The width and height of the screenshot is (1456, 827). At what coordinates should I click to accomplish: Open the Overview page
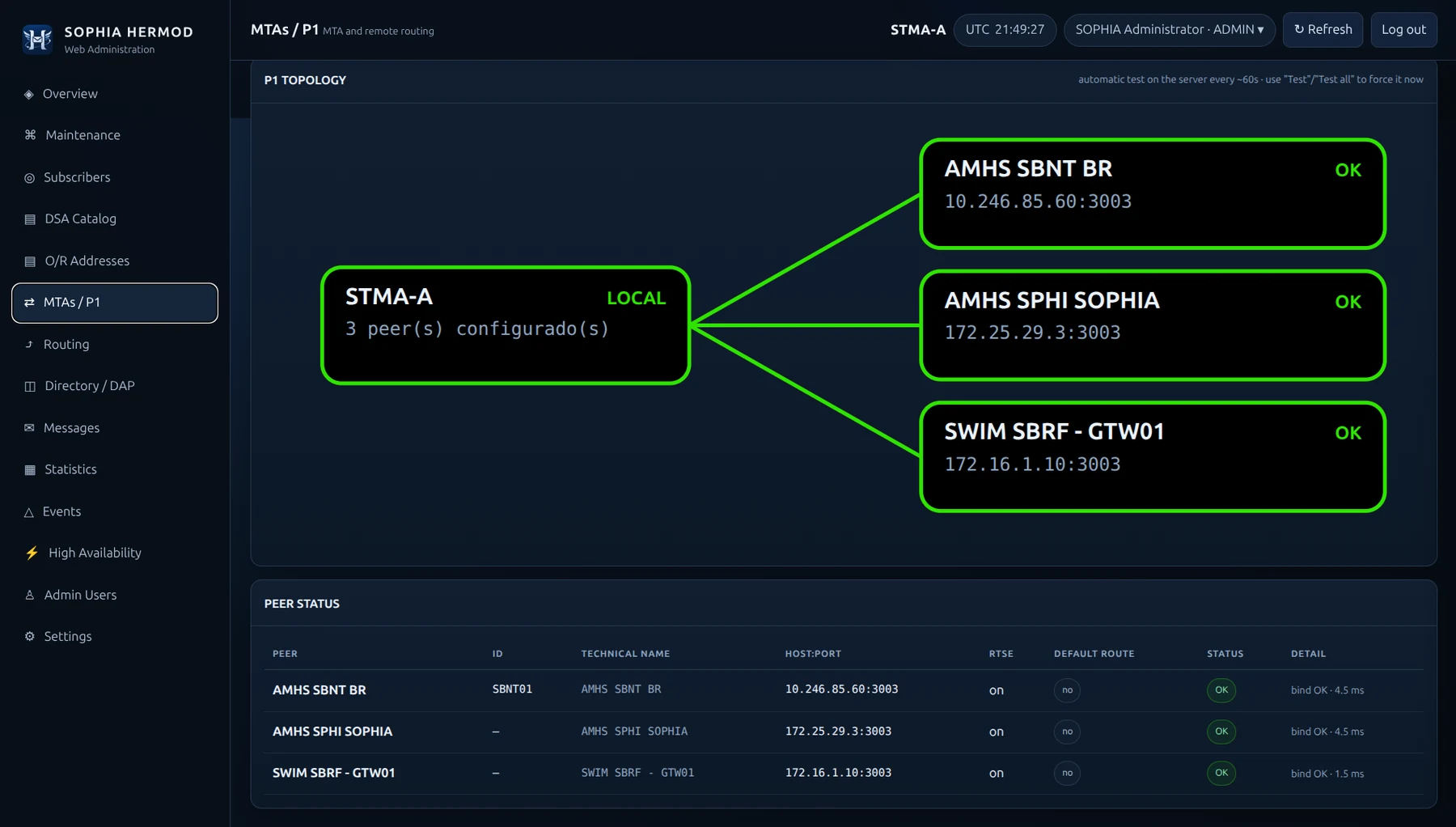(x=115, y=94)
